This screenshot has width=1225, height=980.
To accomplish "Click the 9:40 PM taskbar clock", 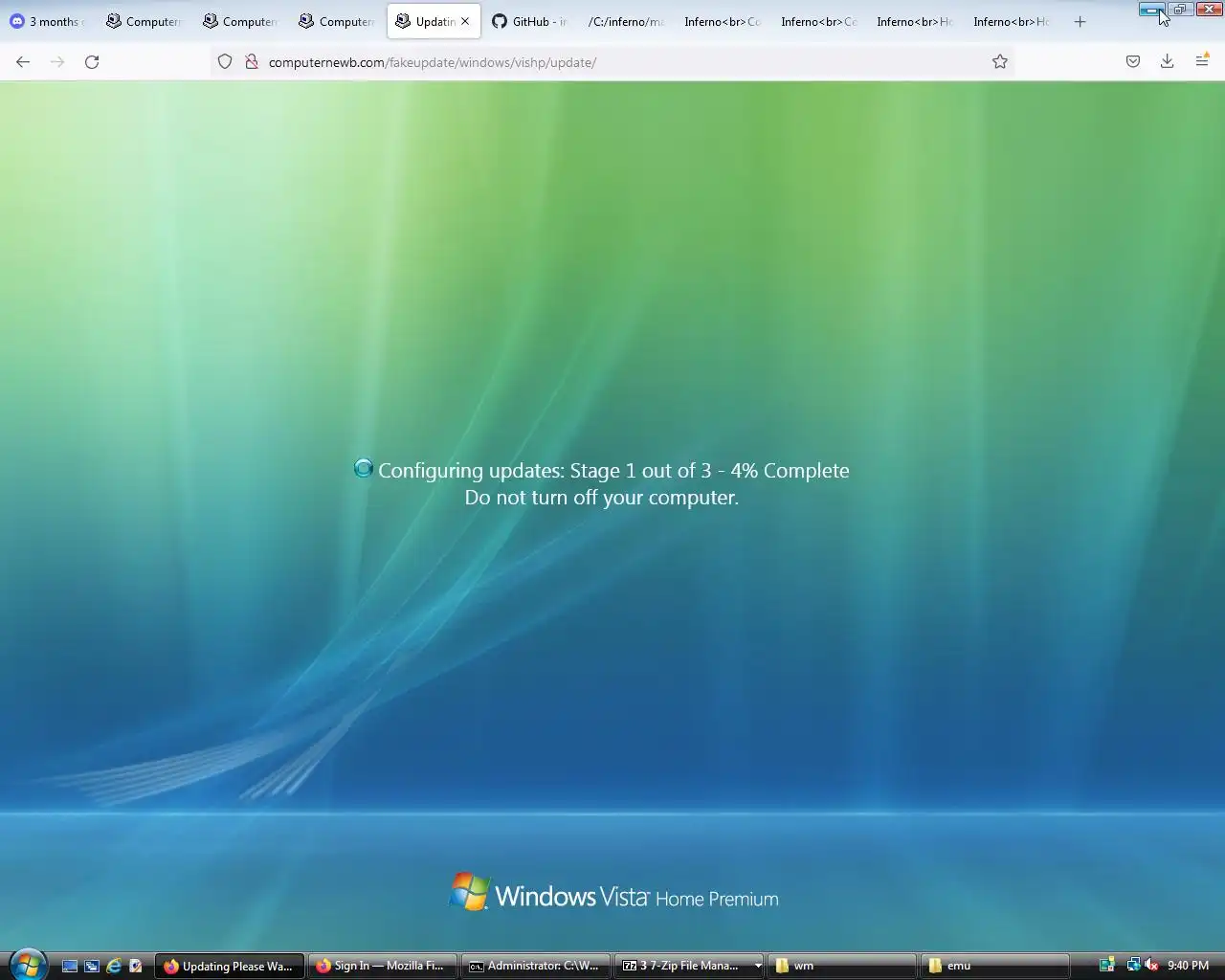I will point(1188,966).
